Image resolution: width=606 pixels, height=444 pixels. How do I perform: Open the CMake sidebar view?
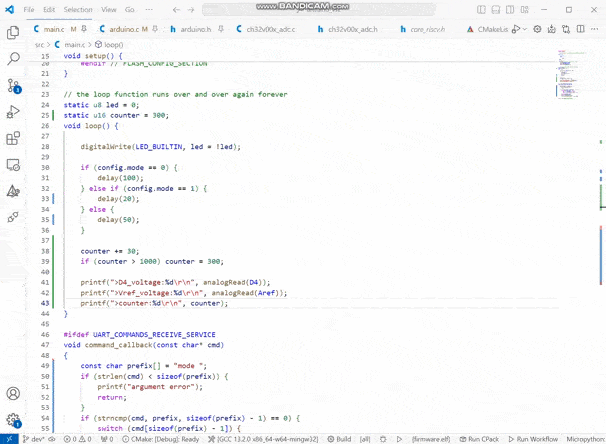(13, 191)
